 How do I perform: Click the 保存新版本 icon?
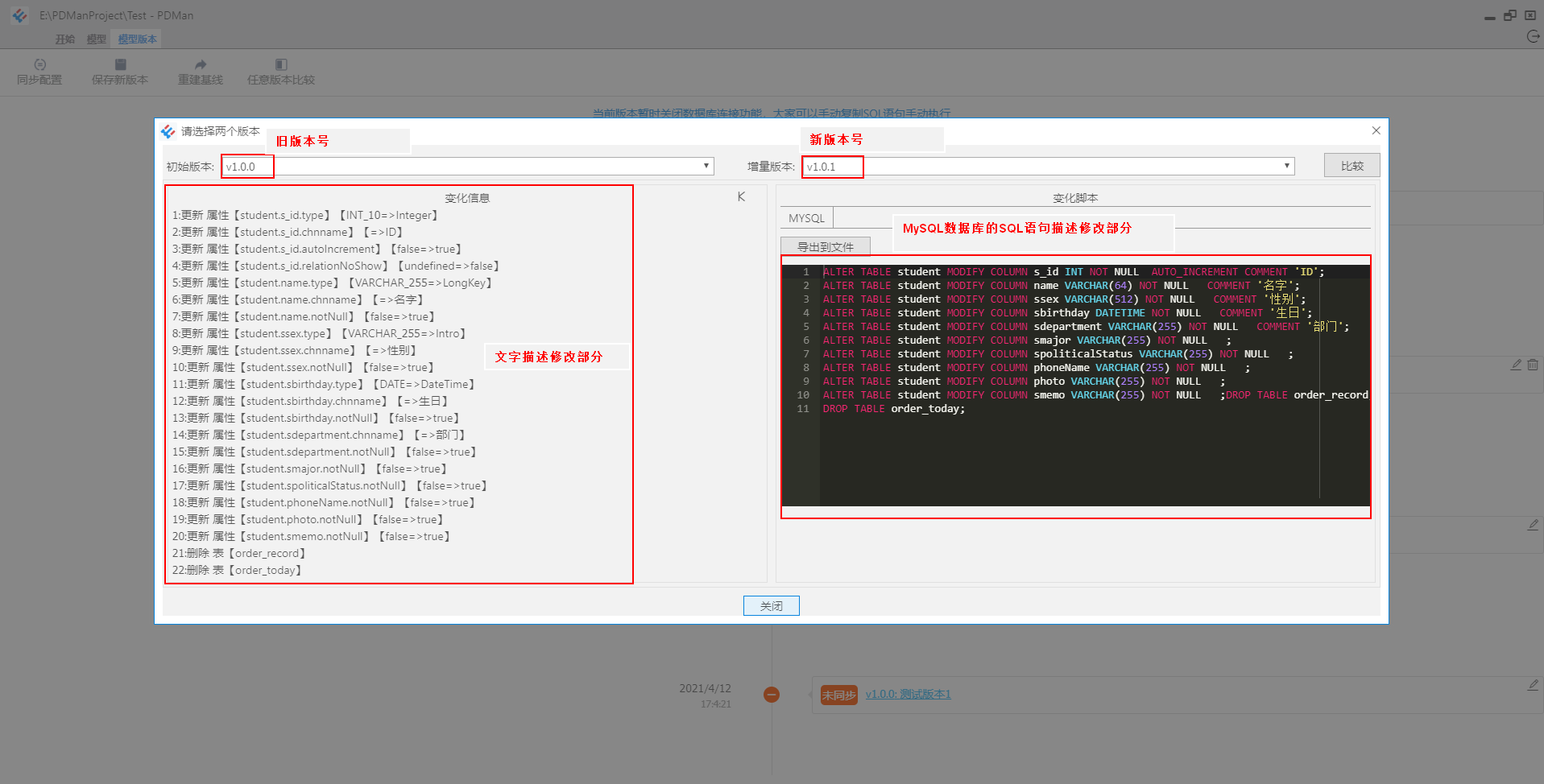point(119,72)
